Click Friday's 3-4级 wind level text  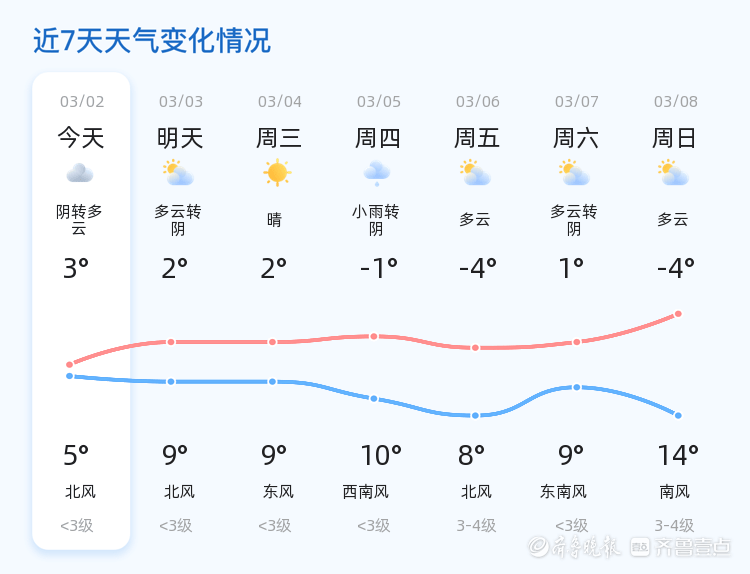pyautogui.click(x=476, y=525)
